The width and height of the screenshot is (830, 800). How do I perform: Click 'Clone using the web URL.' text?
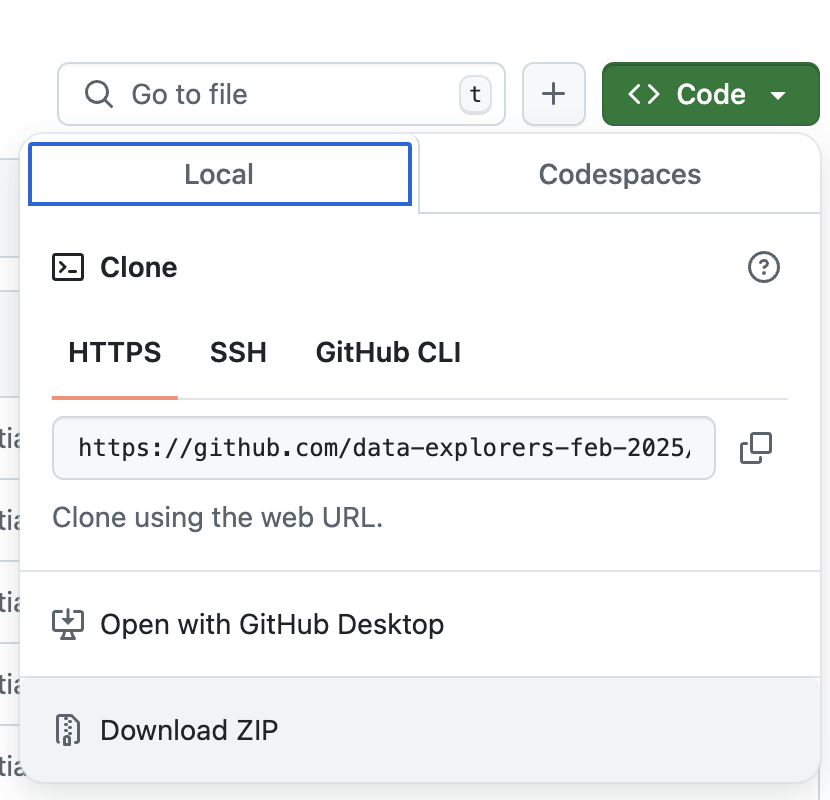218,517
